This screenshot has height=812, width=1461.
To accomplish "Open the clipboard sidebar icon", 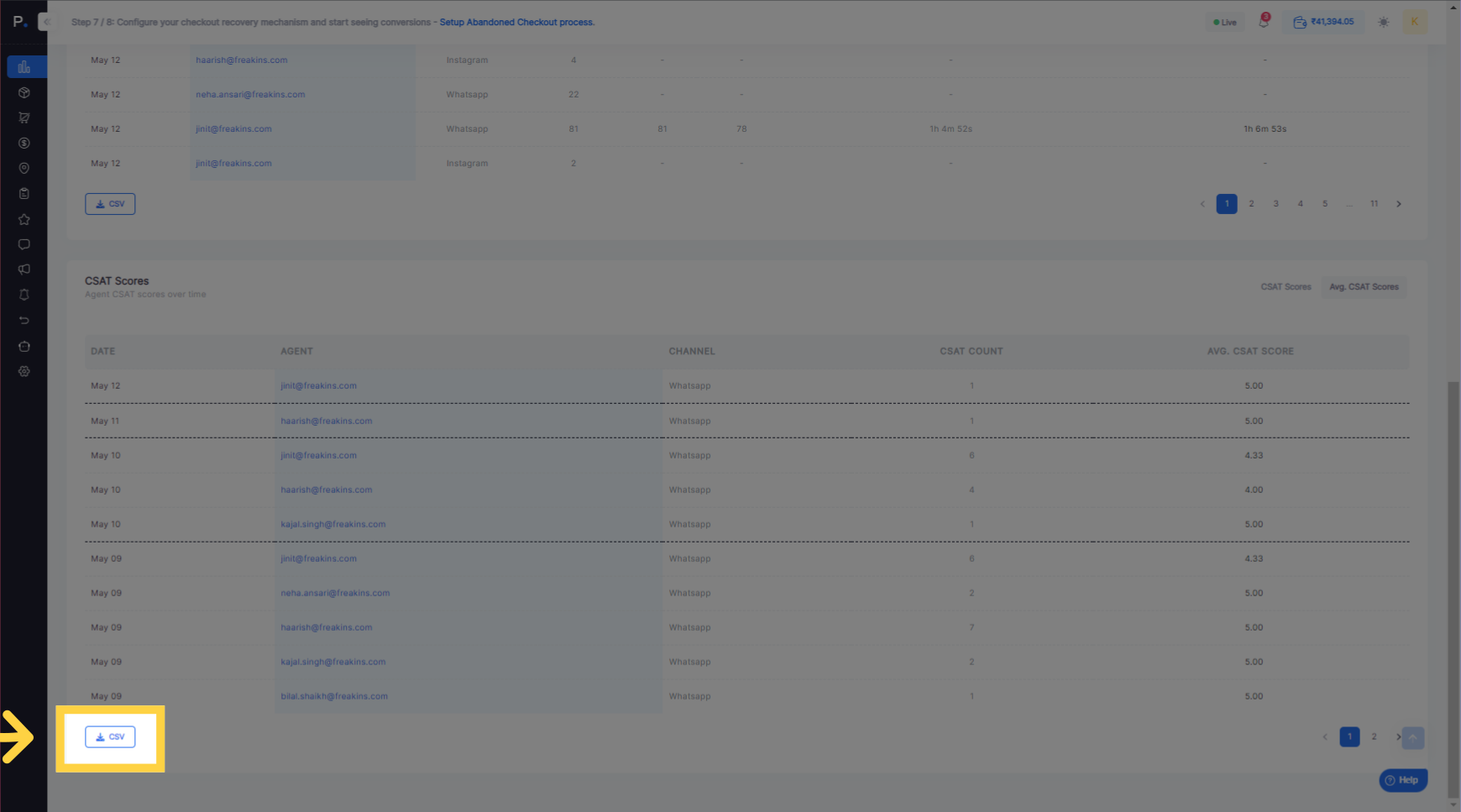I will coord(24,193).
